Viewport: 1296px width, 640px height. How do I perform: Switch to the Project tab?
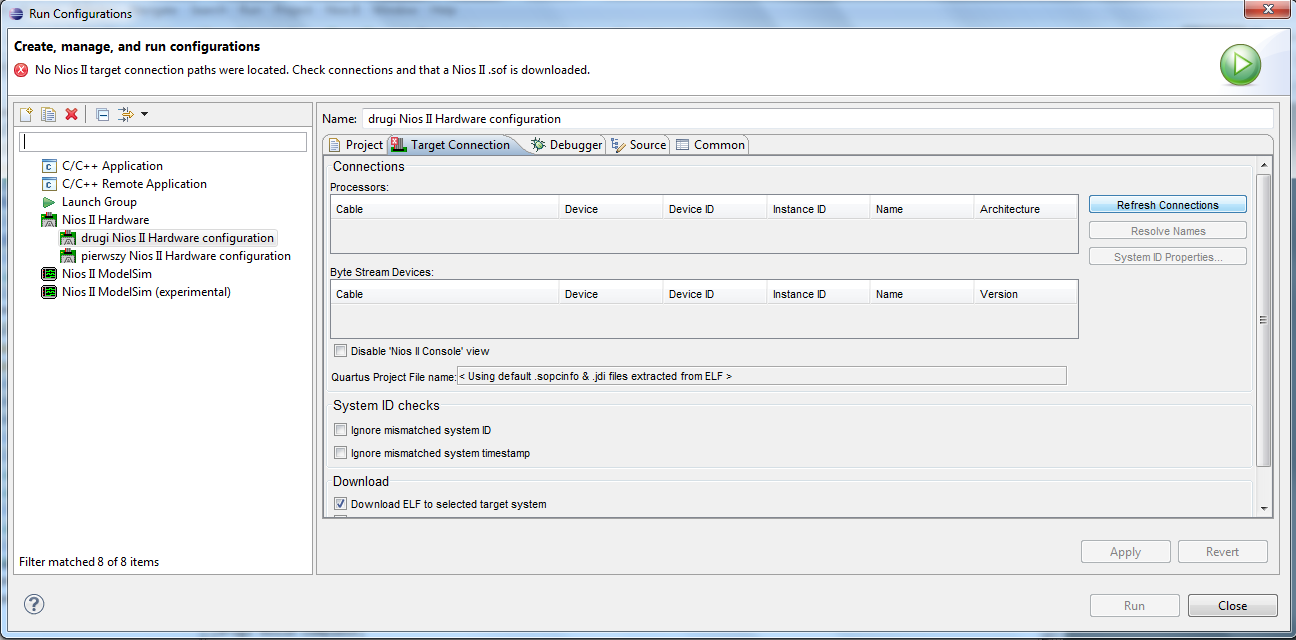tap(356, 145)
